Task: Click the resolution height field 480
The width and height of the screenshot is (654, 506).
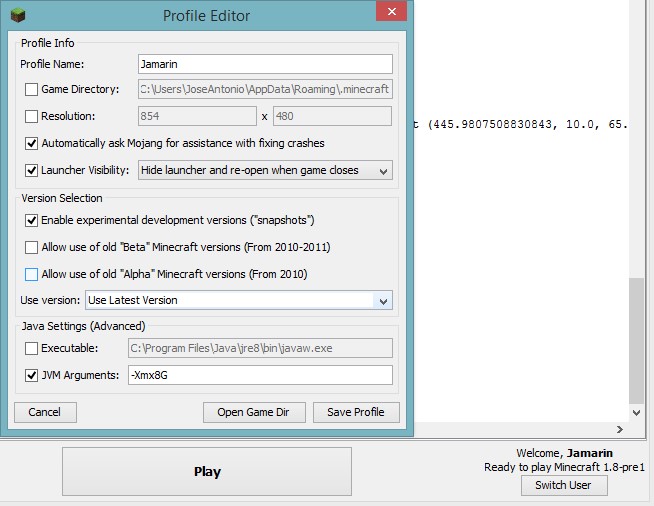Action: point(332,116)
